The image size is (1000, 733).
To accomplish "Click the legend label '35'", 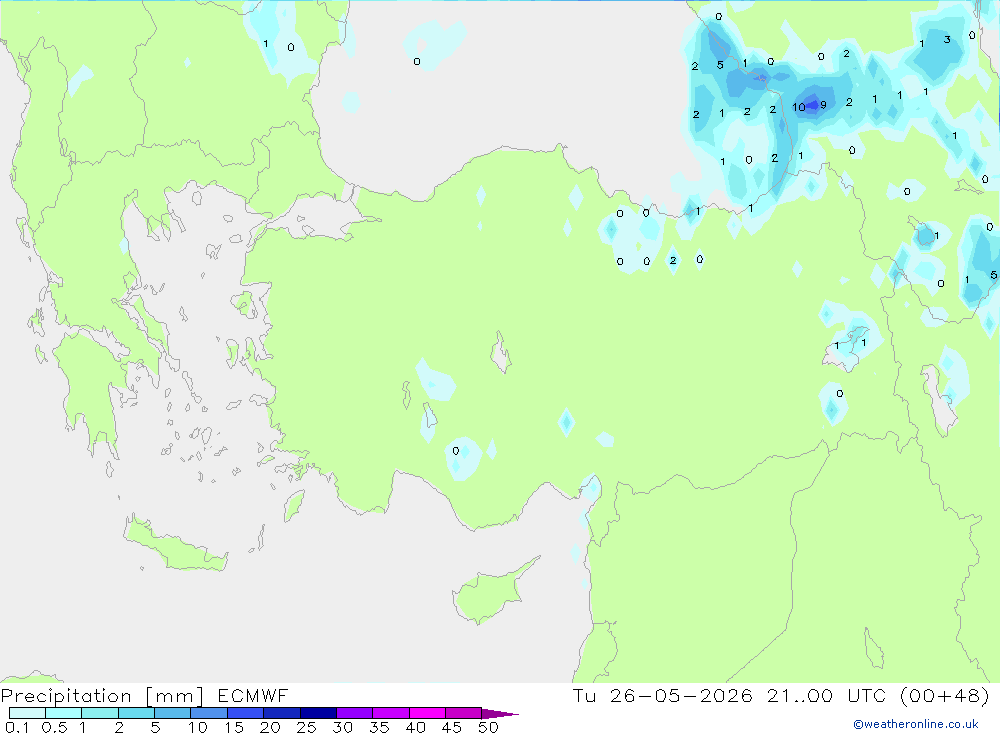I will coord(379,727).
